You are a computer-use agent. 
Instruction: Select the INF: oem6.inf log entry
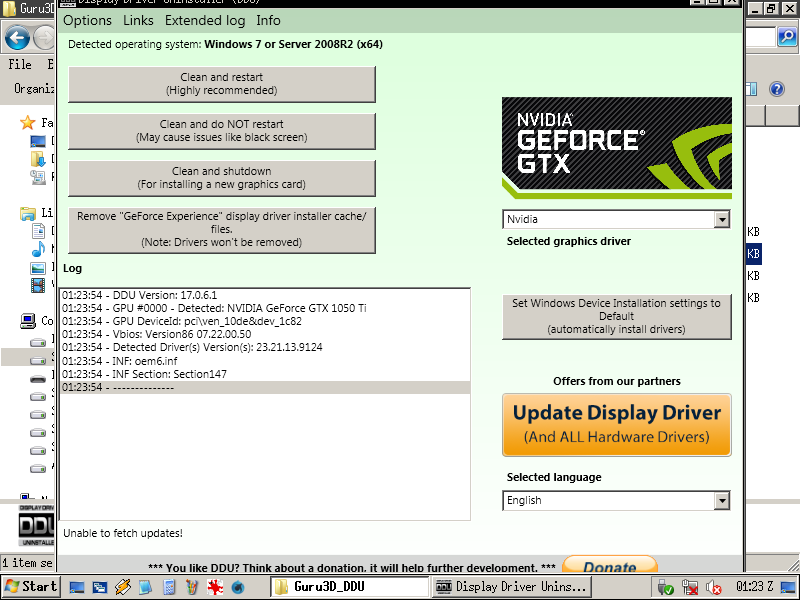(x=265, y=361)
